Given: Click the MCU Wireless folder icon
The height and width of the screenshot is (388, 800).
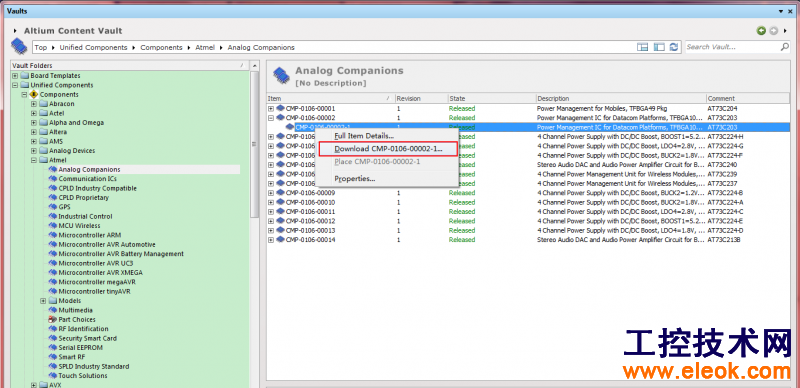Looking at the screenshot, I should point(53,226).
